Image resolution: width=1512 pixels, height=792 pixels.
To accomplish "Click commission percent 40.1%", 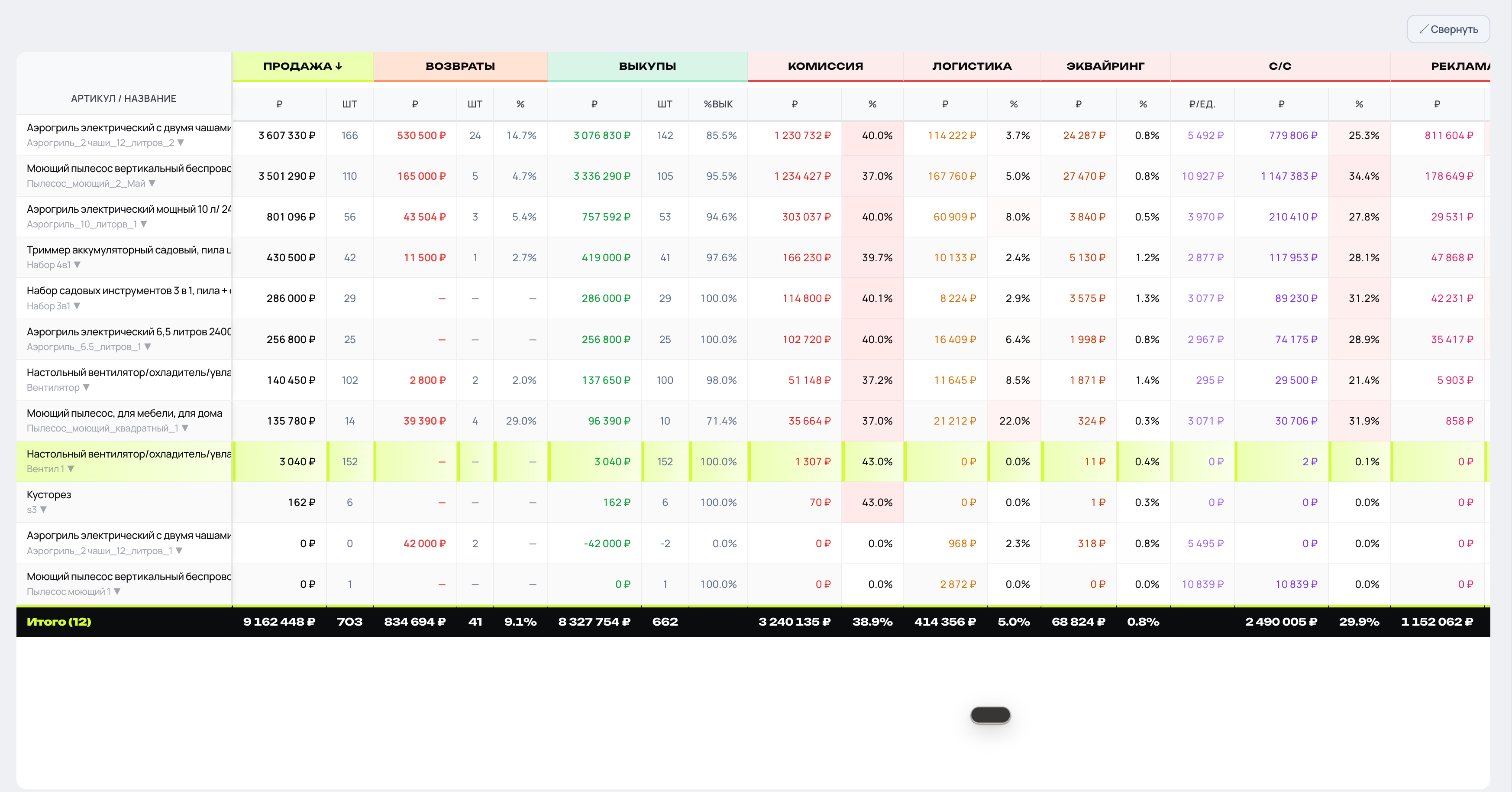I will point(877,299).
